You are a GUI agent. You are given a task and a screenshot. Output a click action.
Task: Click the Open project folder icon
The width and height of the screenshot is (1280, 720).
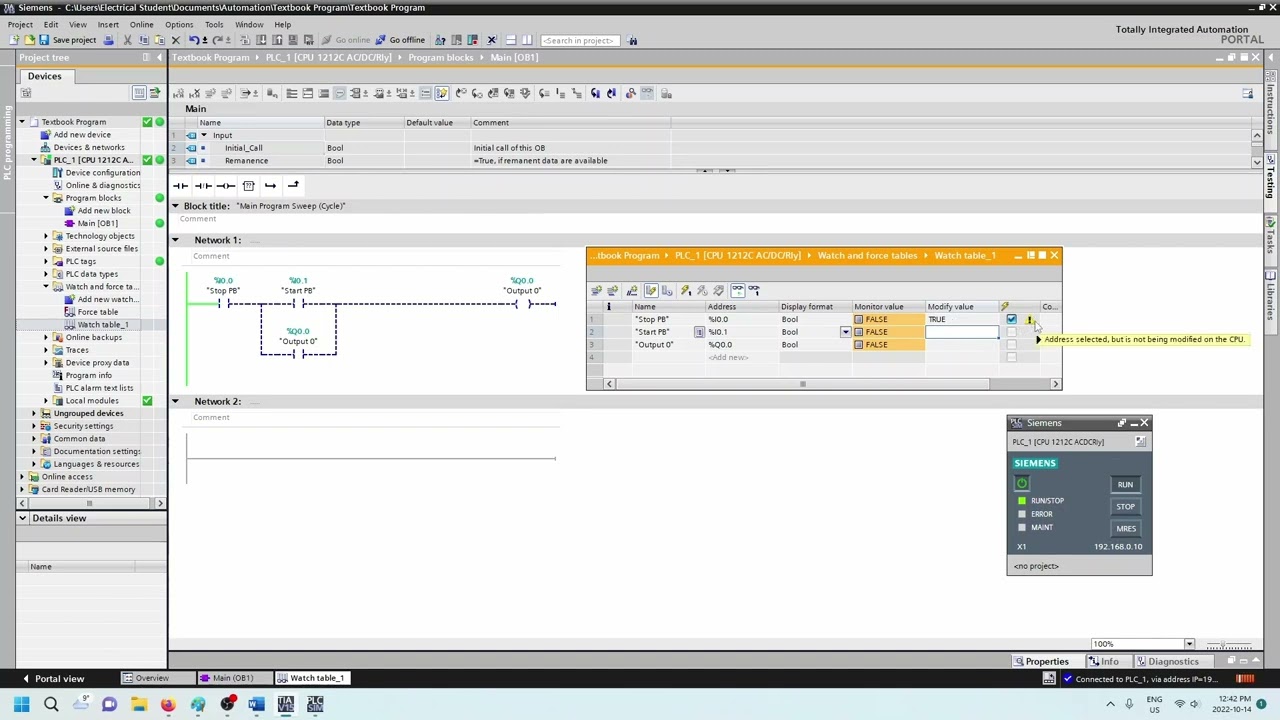(x=29, y=40)
